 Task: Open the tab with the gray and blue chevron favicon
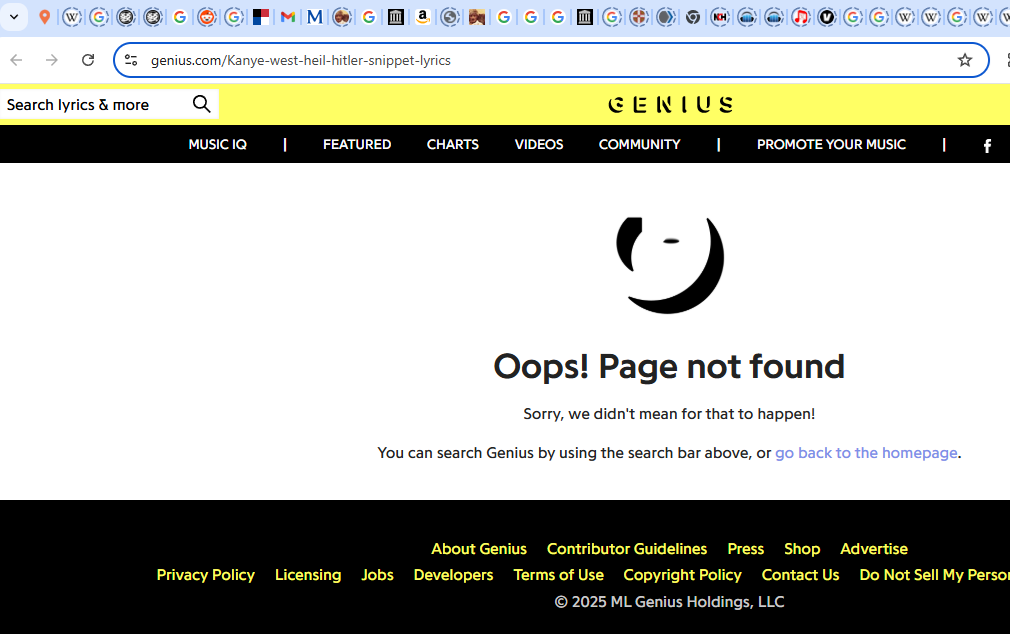(x=666, y=17)
